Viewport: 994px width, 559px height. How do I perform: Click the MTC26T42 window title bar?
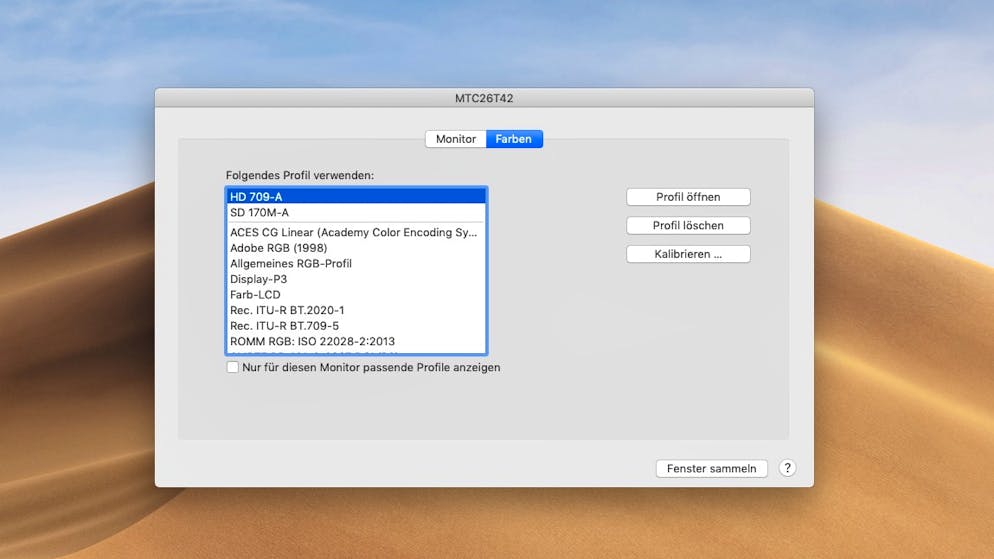(484, 98)
